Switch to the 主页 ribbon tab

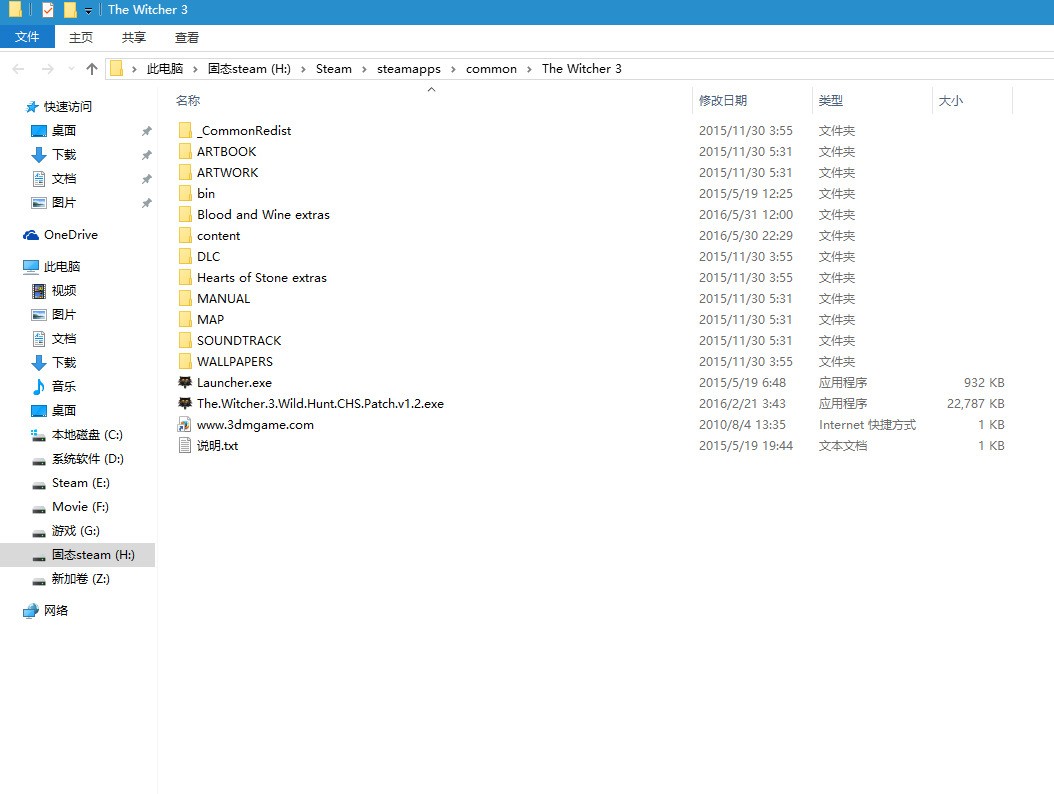coord(81,38)
